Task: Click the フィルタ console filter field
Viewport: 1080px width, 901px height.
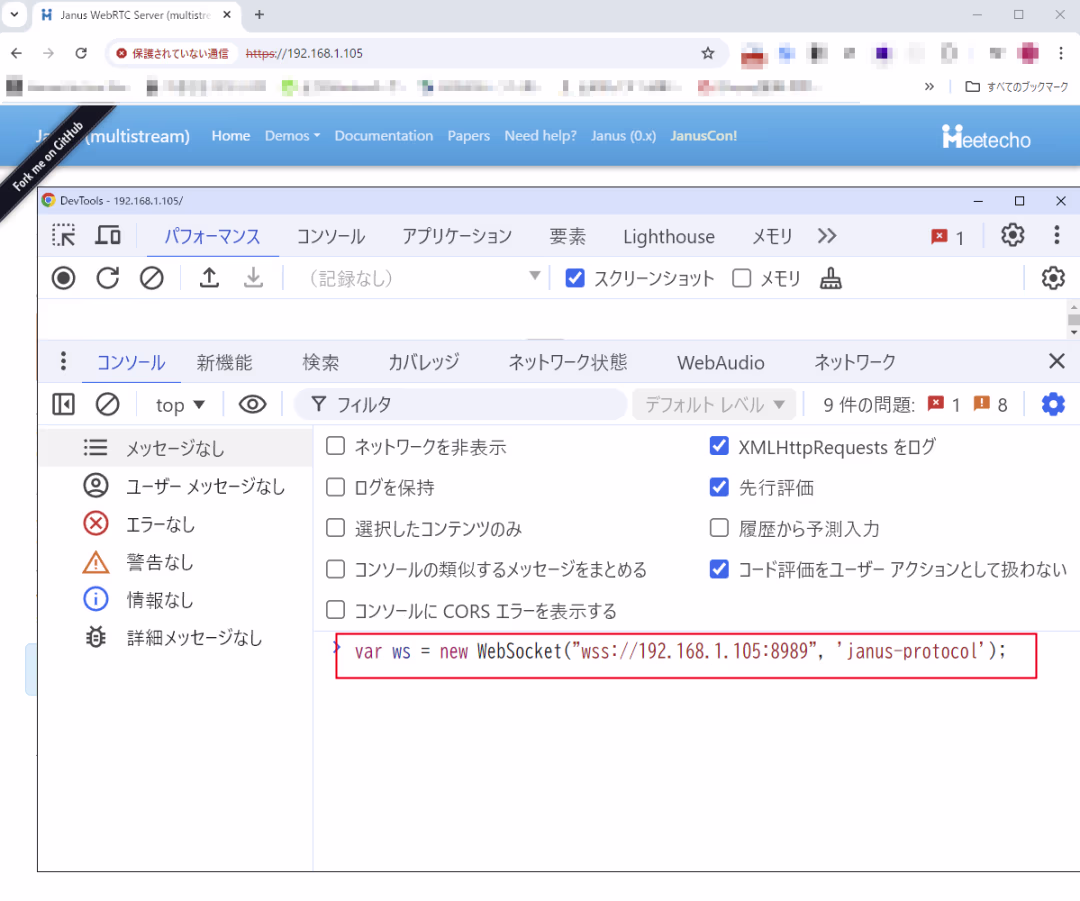Action: (x=461, y=404)
